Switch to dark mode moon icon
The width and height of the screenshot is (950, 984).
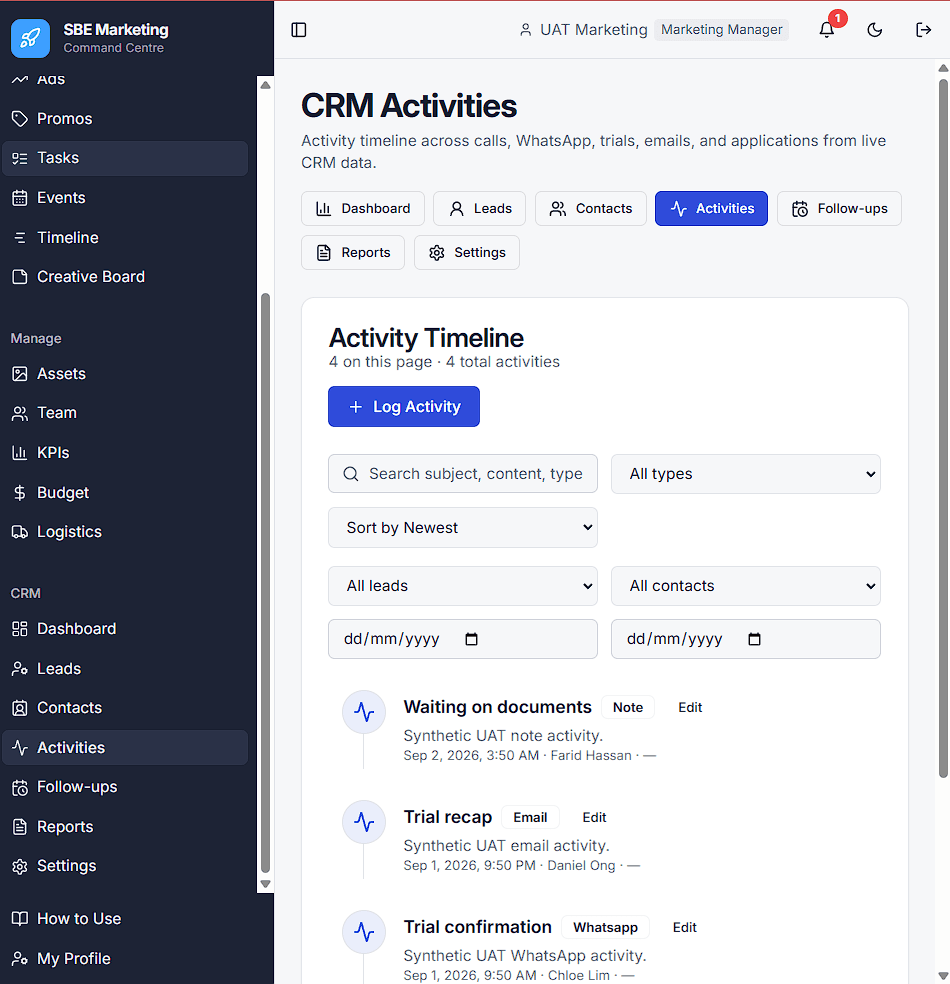tap(875, 30)
